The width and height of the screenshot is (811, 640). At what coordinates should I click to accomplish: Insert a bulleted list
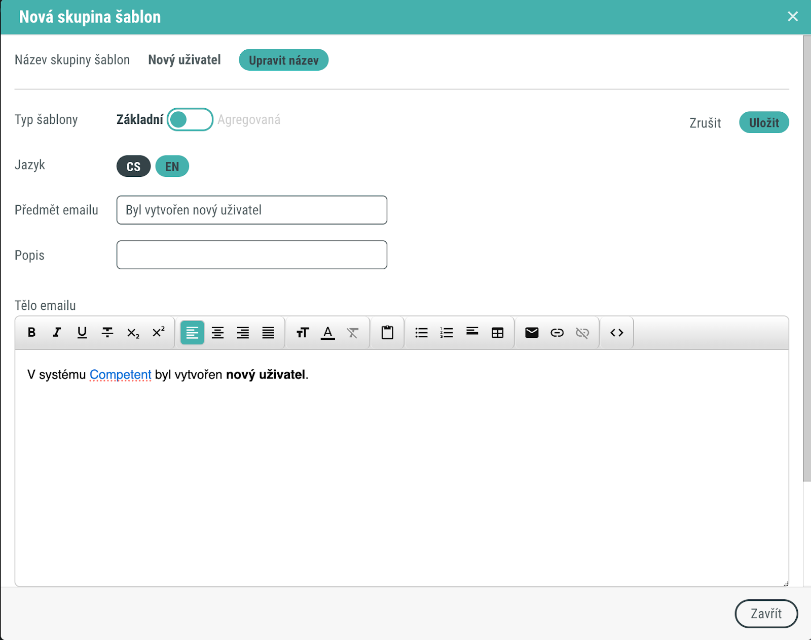point(421,333)
